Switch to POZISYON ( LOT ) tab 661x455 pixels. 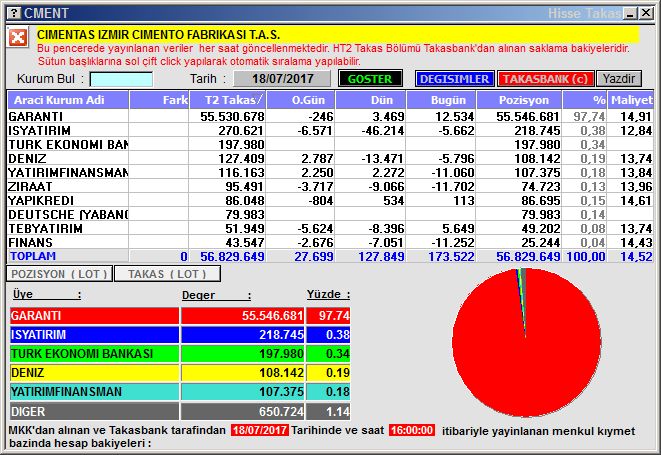59,274
